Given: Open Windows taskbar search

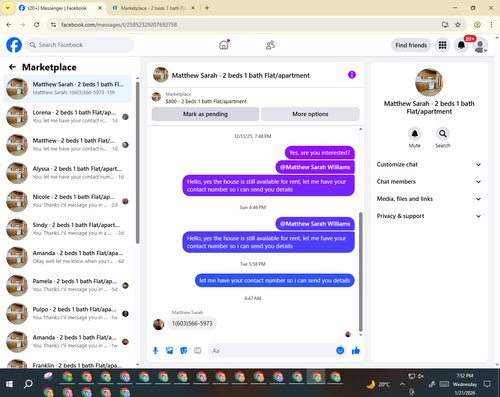Looking at the screenshot, I should pos(28,384).
